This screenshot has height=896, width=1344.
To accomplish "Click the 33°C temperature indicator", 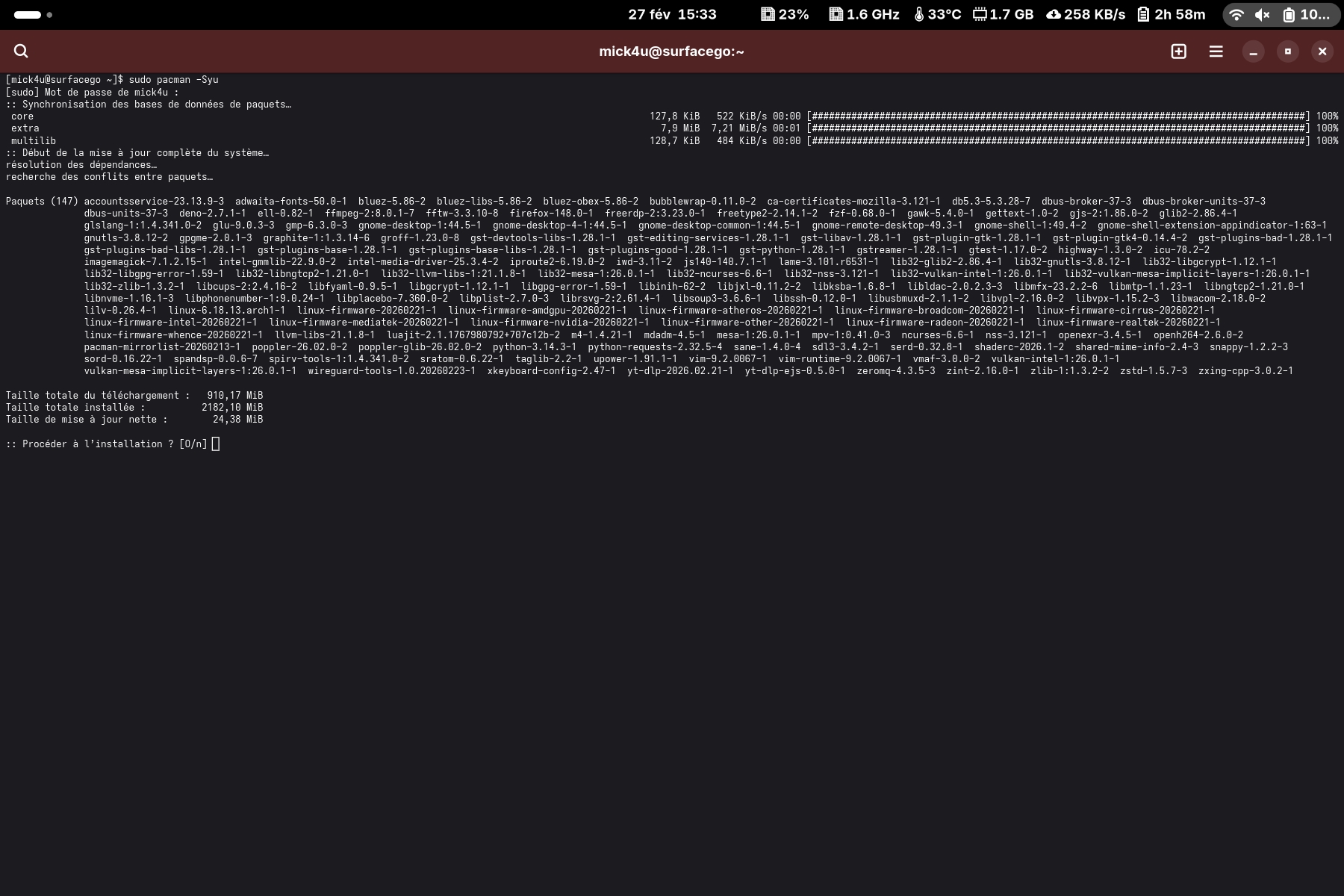I will tap(937, 14).
